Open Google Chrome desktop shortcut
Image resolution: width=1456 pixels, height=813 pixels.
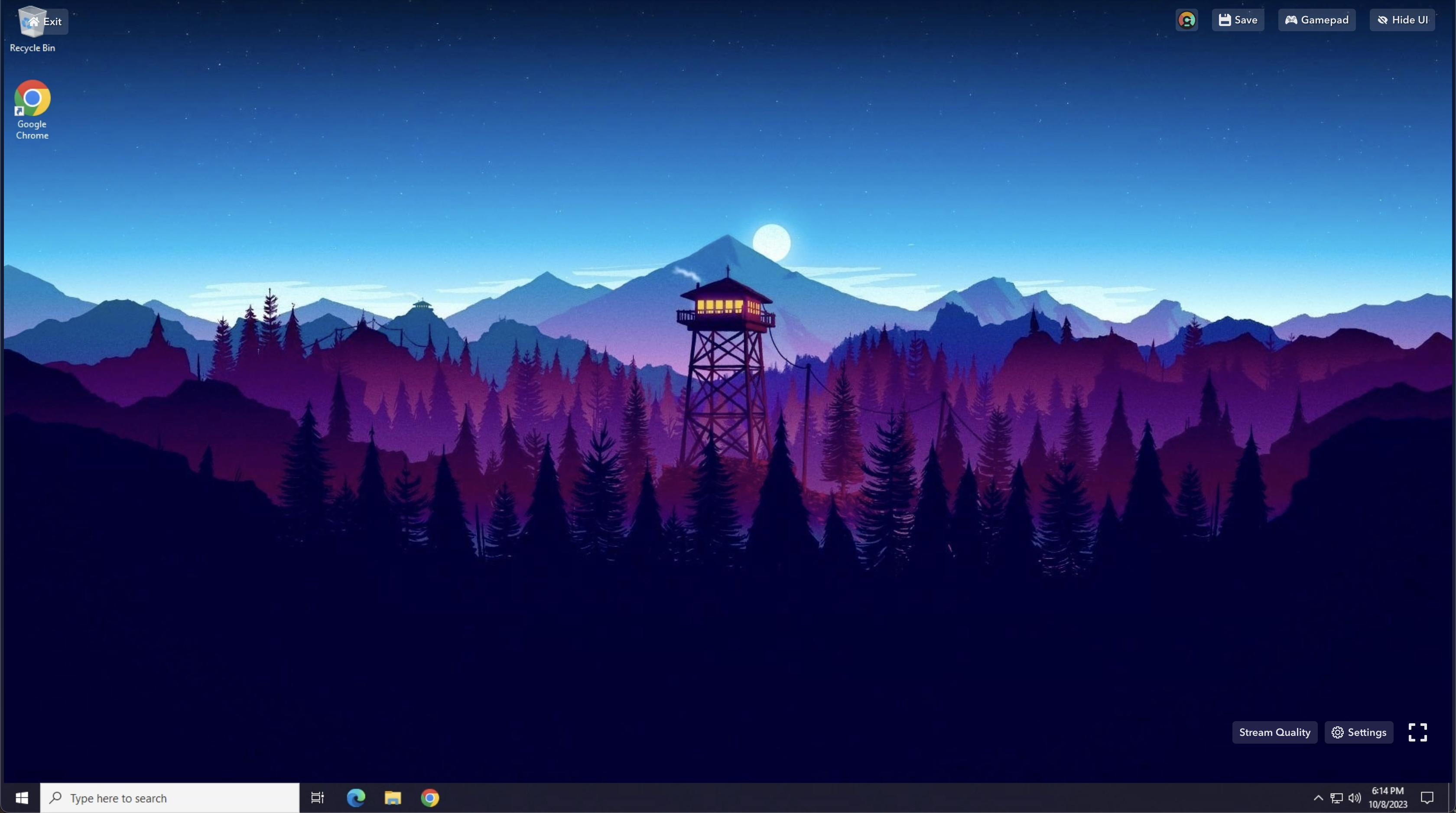pyautogui.click(x=32, y=108)
